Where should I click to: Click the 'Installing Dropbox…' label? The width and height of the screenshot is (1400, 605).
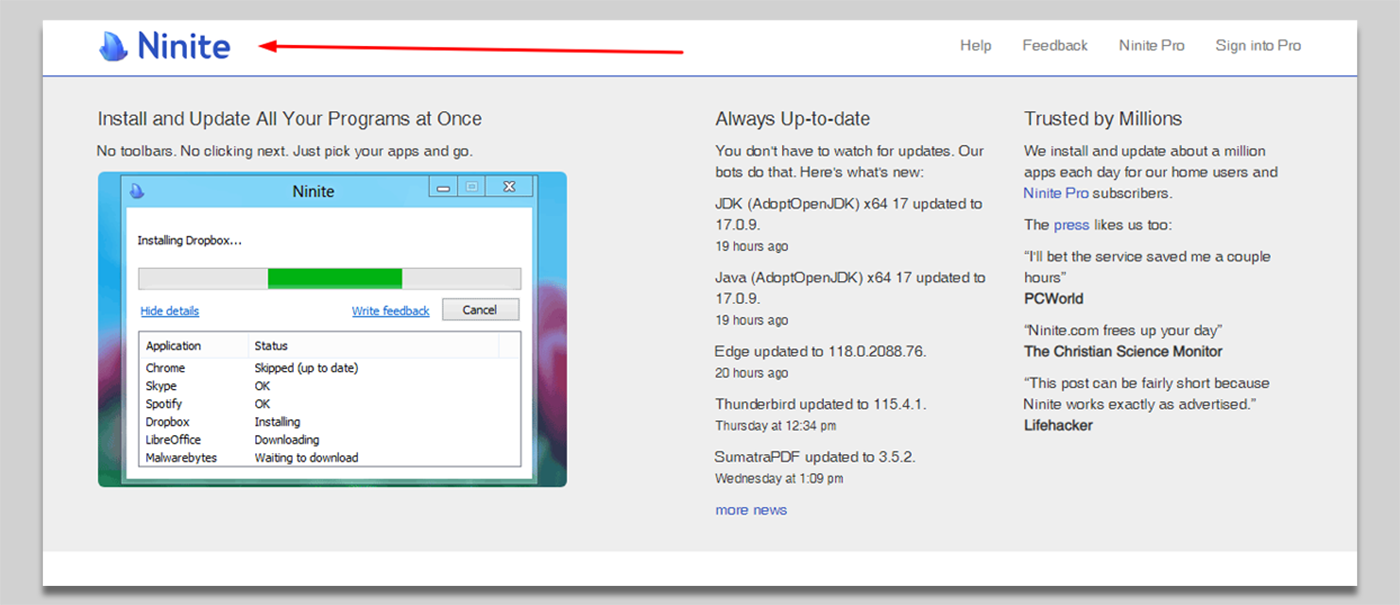(x=189, y=241)
